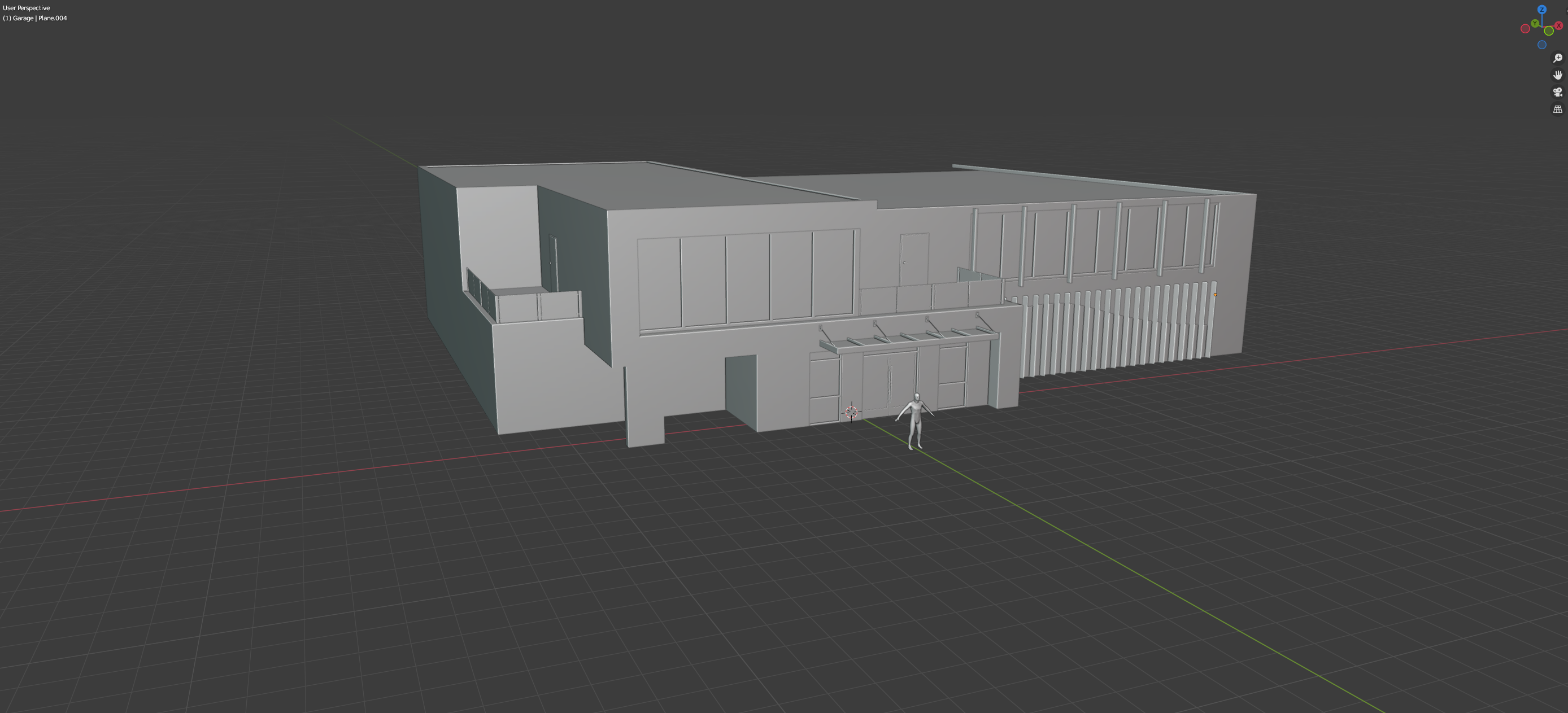Image resolution: width=1568 pixels, height=713 pixels.
Task: Click the red X axis gizmo handle
Action: click(x=1559, y=25)
